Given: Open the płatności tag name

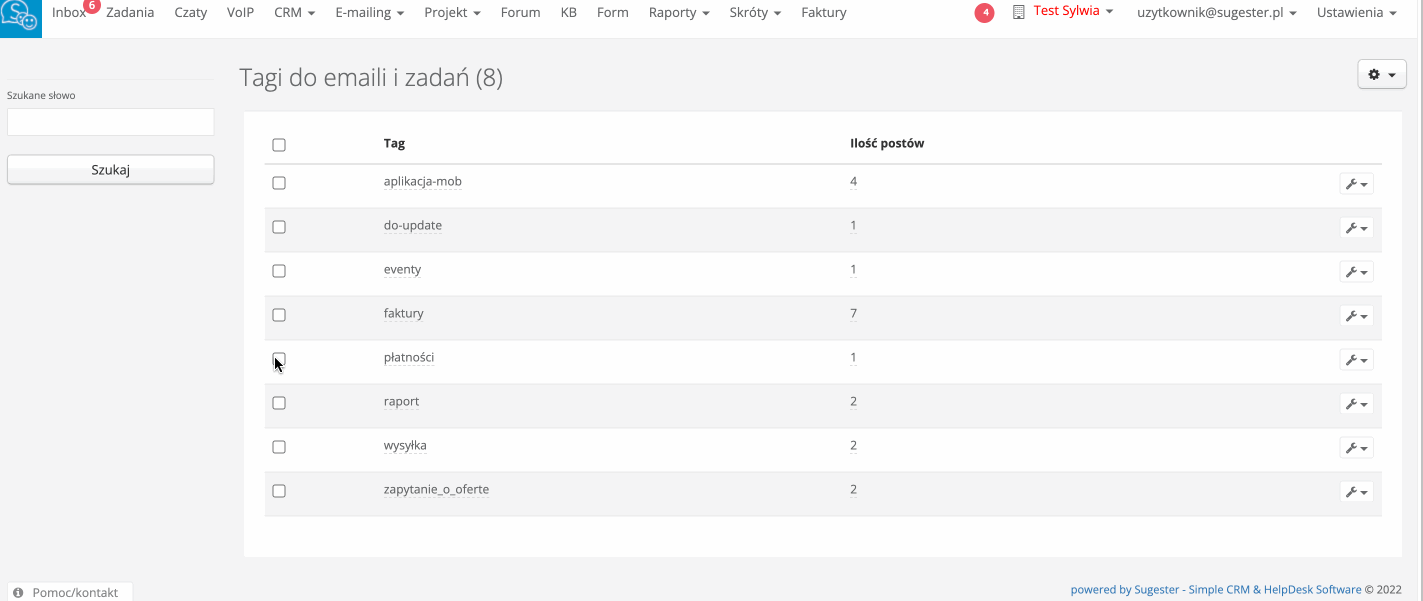Looking at the screenshot, I should [x=409, y=358].
